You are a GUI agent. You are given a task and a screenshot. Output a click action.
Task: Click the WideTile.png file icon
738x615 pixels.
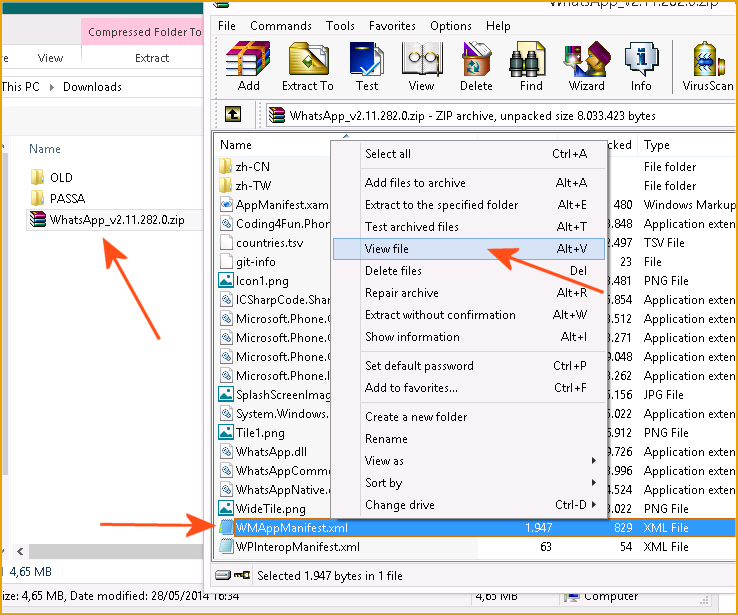coord(226,508)
